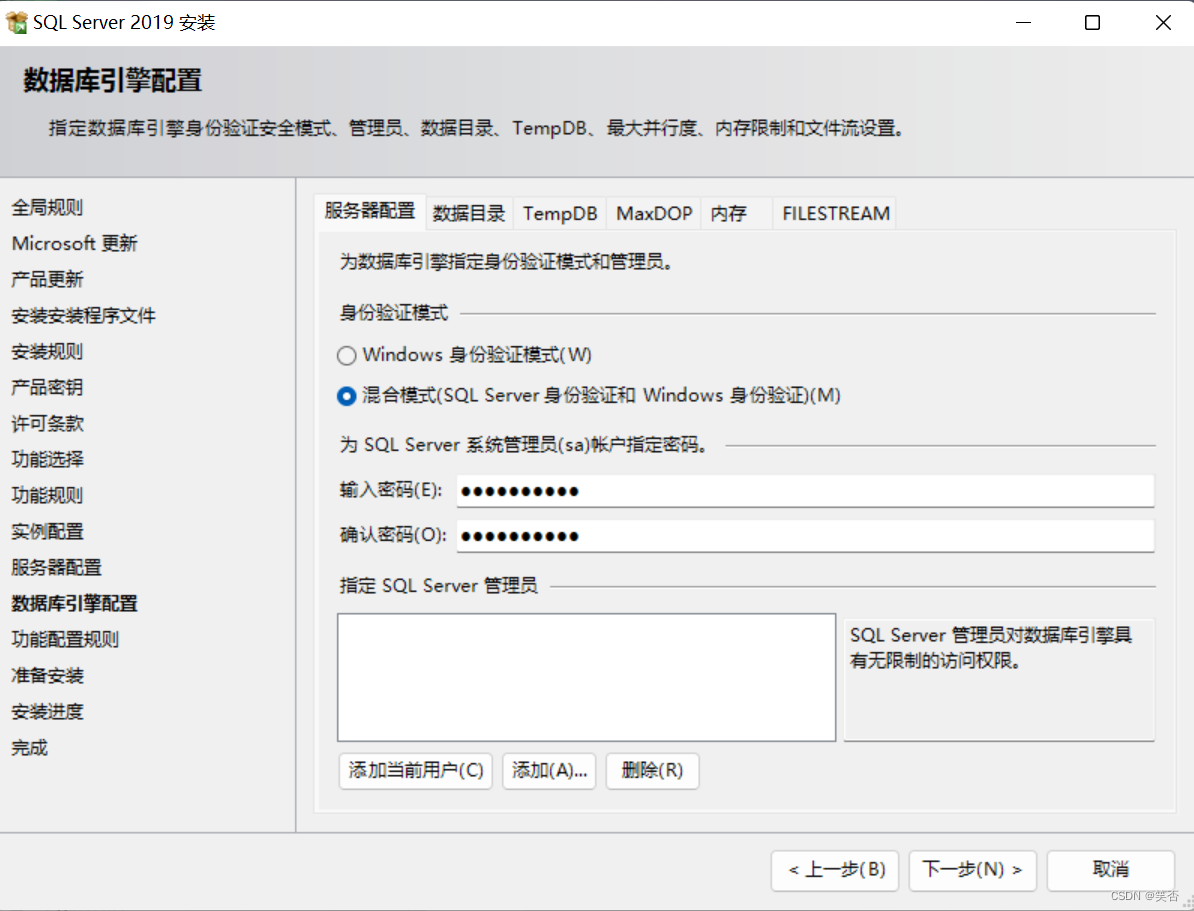Viewport: 1194px width, 911px height.
Task: Select 服务器配置 step in sidebar
Action: click(56, 567)
